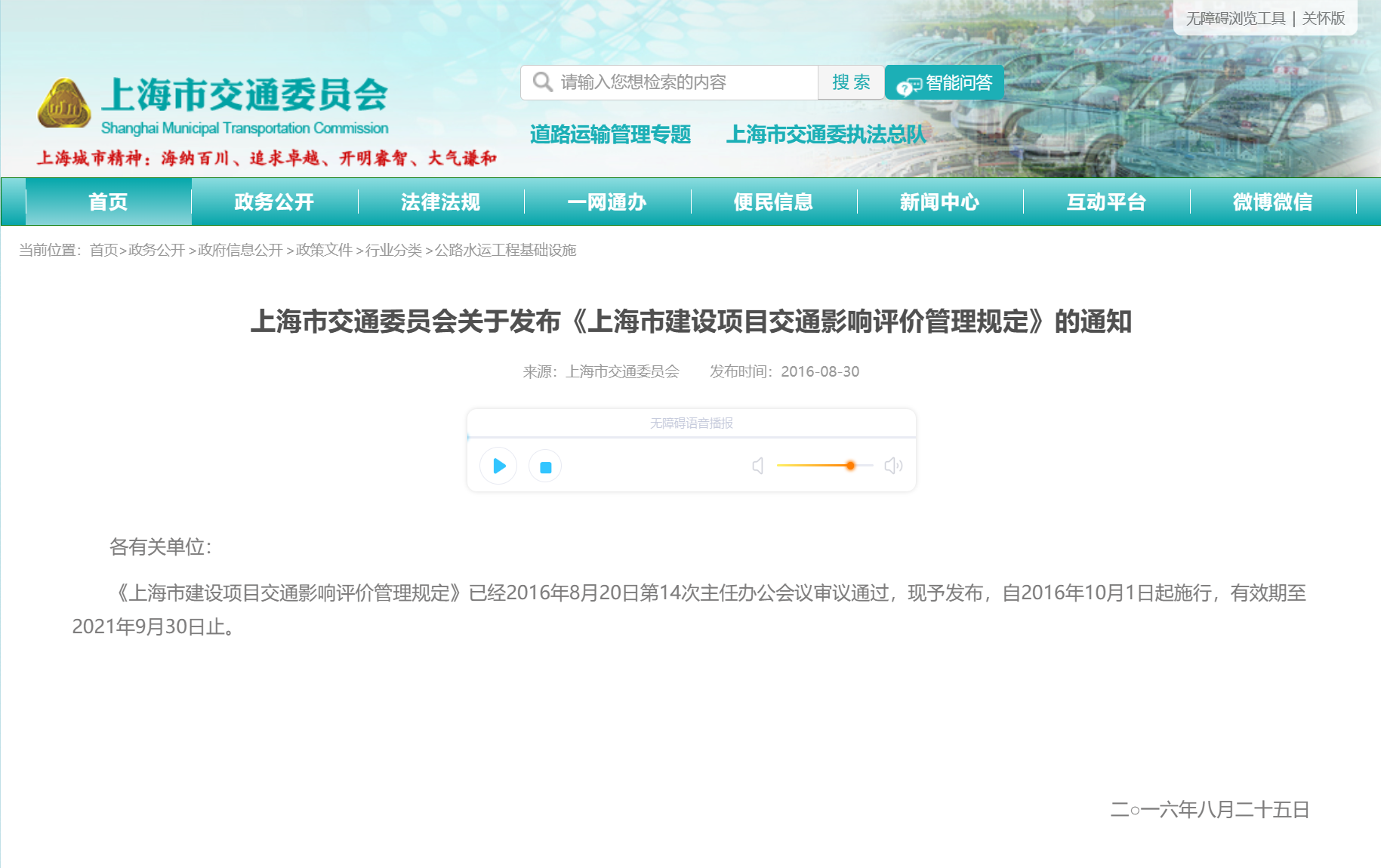This screenshot has height=868, width=1381.
Task: Click the 政策文件 breadcrumb link
Action: [x=324, y=250]
